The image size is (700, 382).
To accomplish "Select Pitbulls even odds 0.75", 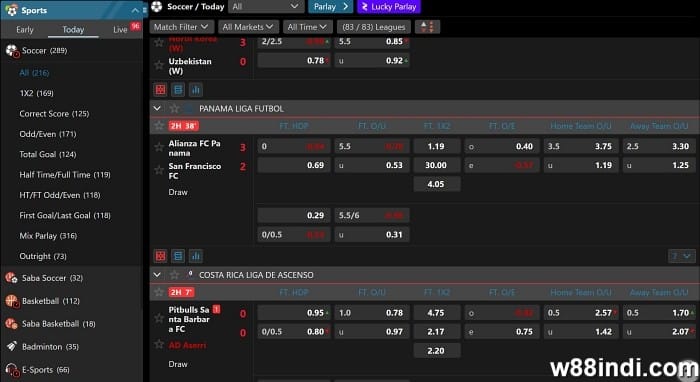I will coord(502,332).
